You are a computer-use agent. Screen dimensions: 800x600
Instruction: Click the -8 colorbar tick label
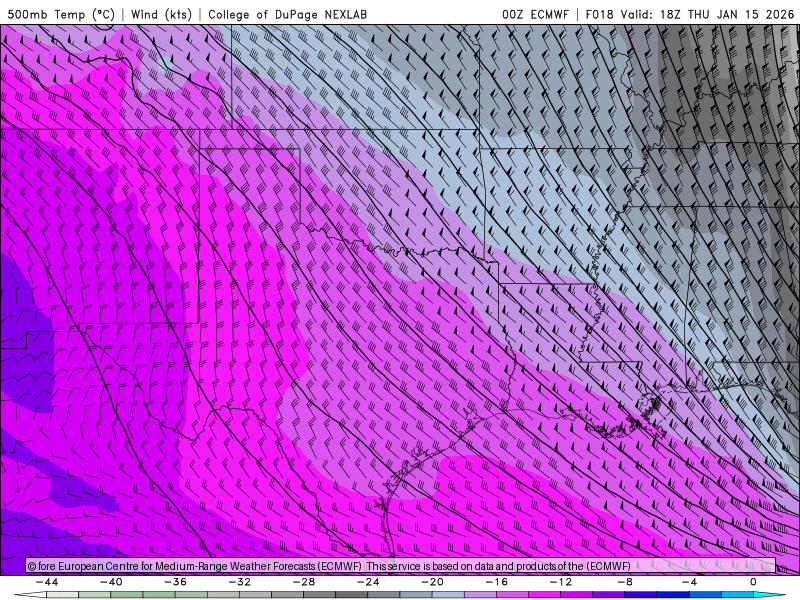625,582
